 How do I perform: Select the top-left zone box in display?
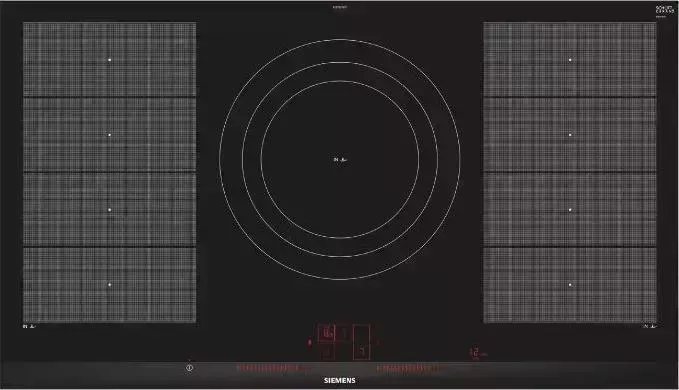[327, 333]
